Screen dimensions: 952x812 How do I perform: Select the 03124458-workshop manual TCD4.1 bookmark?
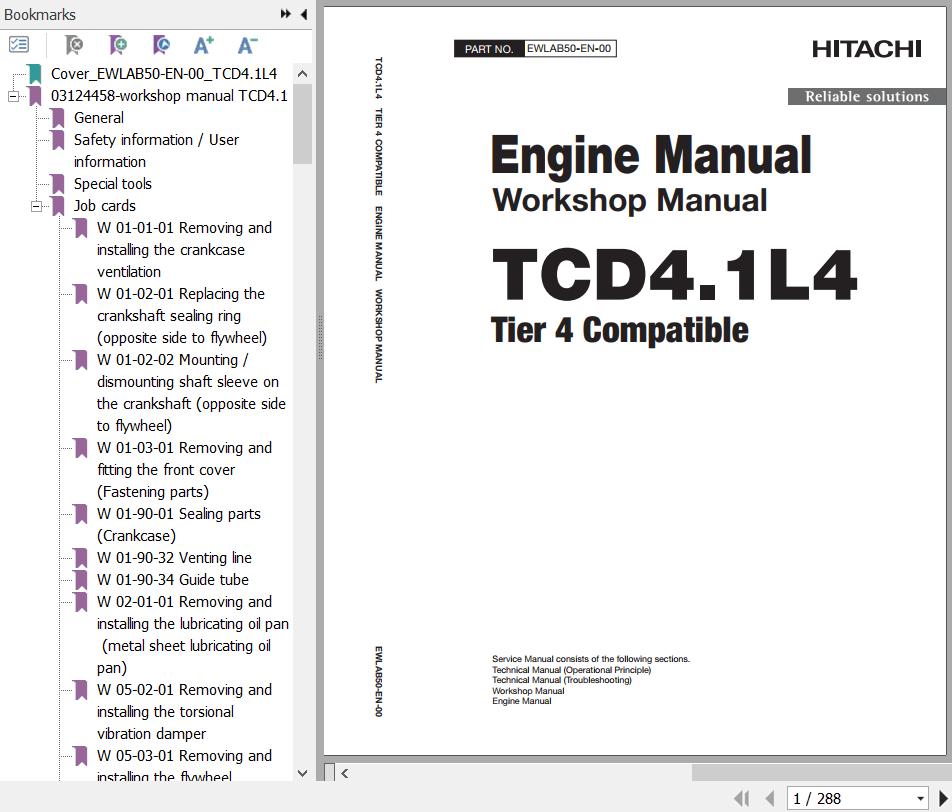coord(169,95)
